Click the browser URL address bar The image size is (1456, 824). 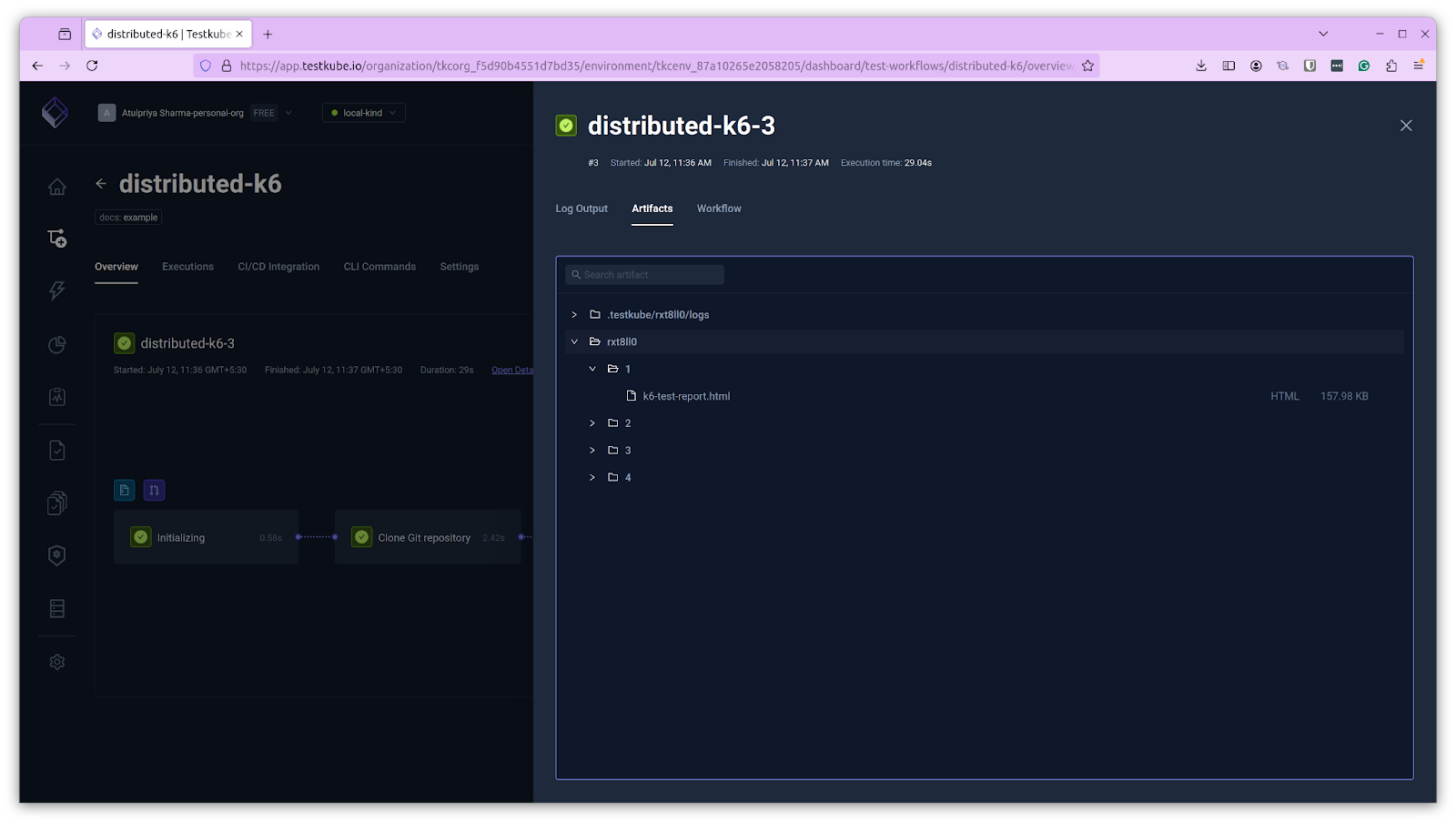coord(646,66)
